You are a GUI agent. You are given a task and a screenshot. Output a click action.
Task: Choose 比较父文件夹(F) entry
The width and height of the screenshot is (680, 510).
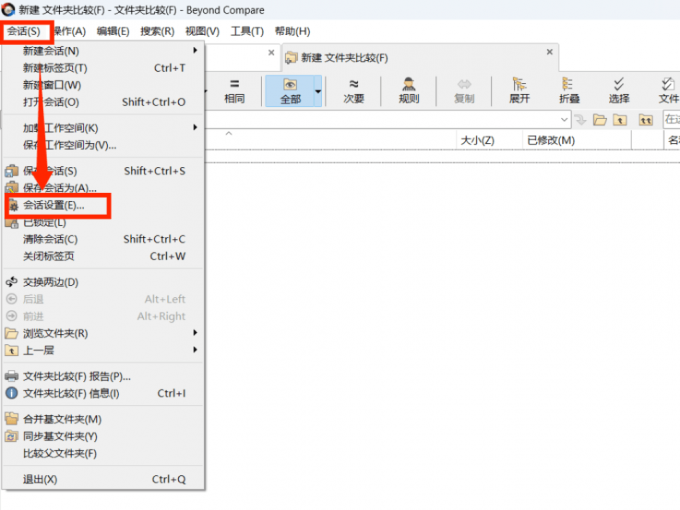[103, 454]
